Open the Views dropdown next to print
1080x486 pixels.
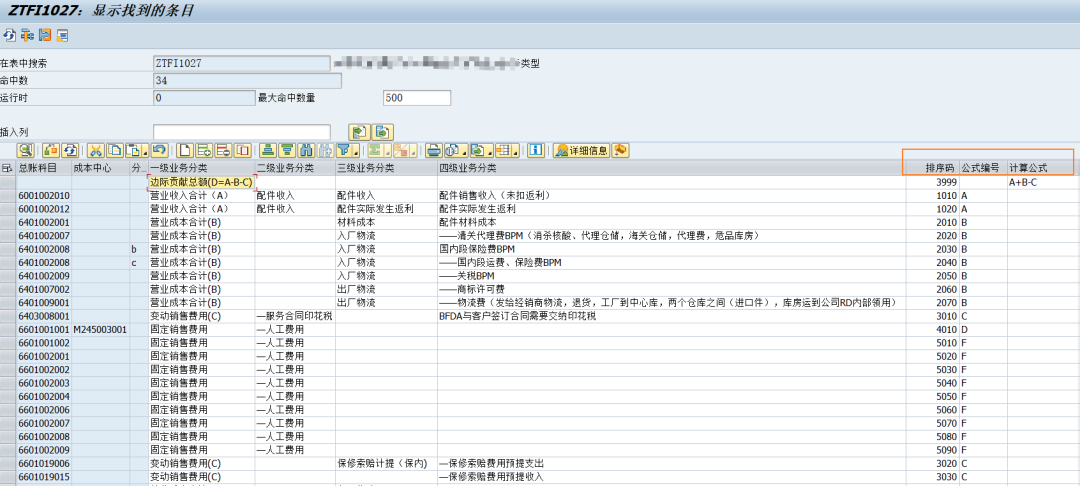tap(456, 150)
